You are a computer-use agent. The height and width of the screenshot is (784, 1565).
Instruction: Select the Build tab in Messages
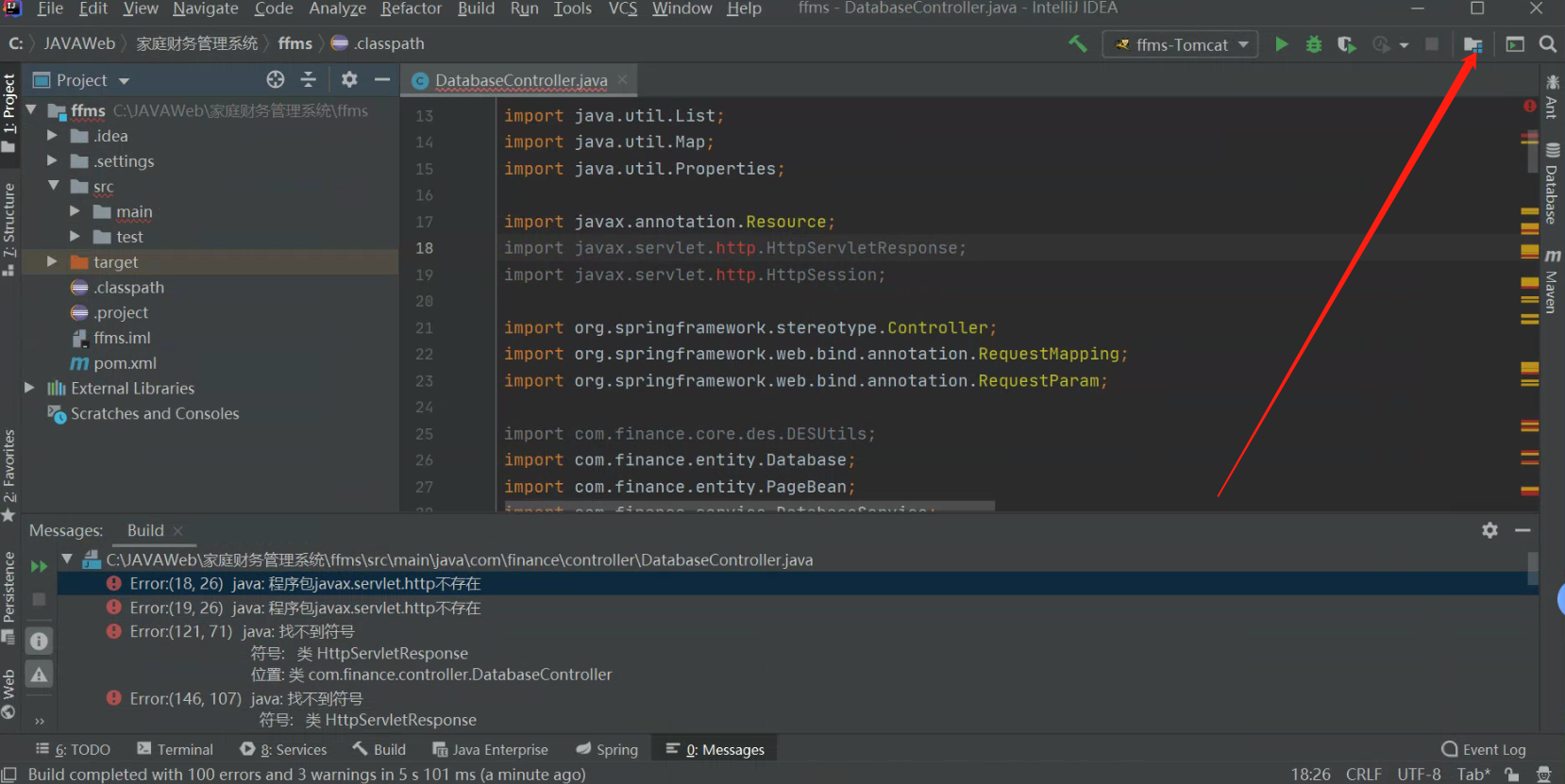(145, 530)
